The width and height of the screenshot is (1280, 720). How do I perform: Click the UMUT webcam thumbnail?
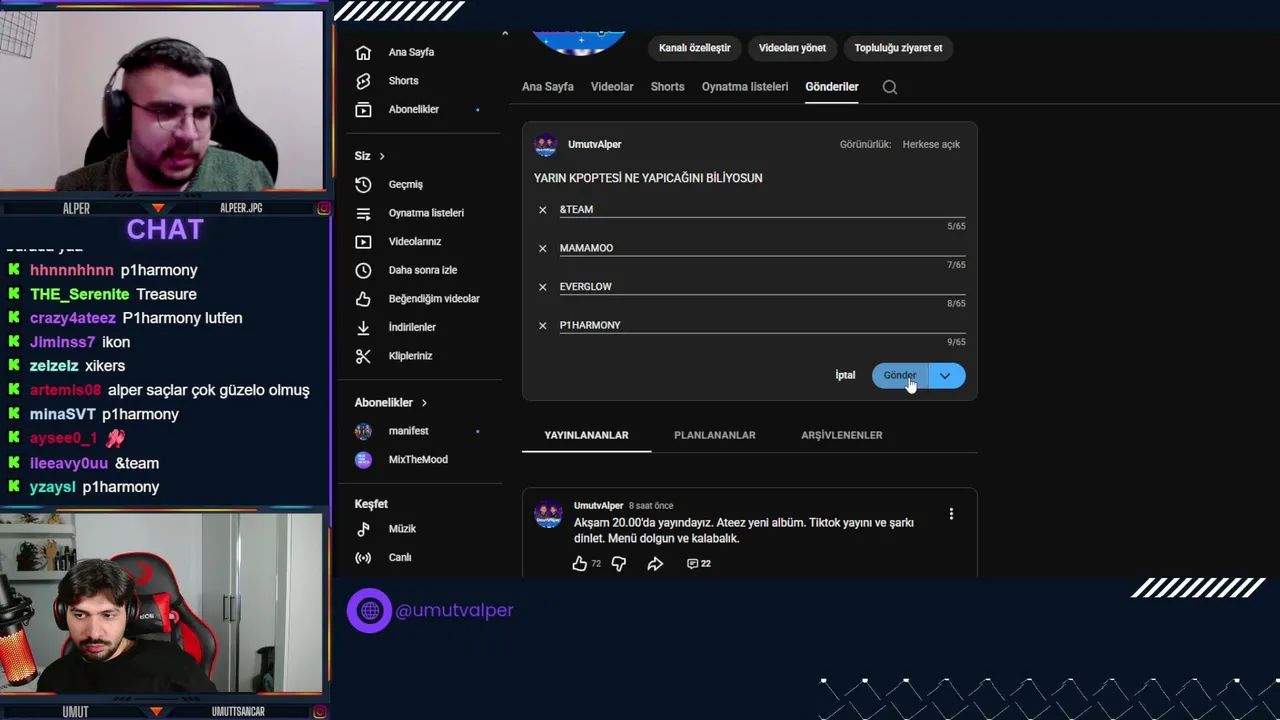click(162, 603)
